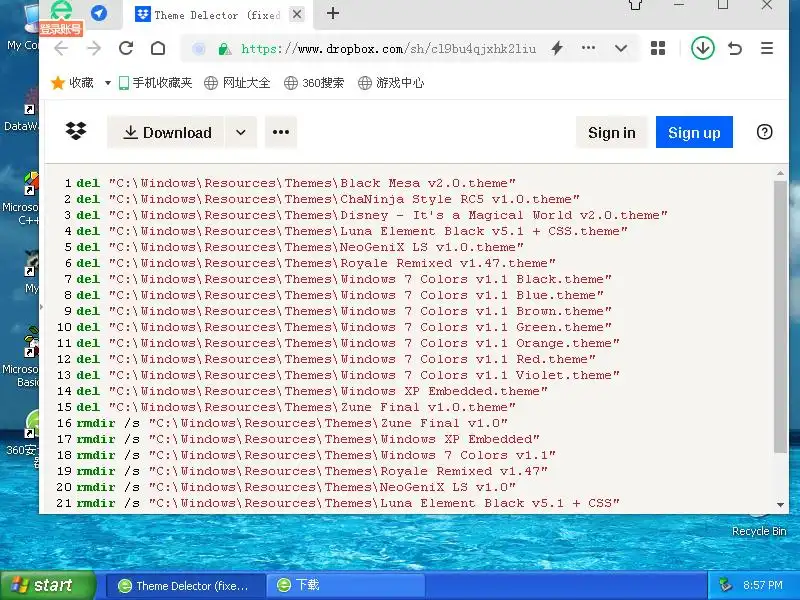Screen dimensions: 800x600
Task: Click the 8:57 PM tray clock
Action: tap(763, 585)
